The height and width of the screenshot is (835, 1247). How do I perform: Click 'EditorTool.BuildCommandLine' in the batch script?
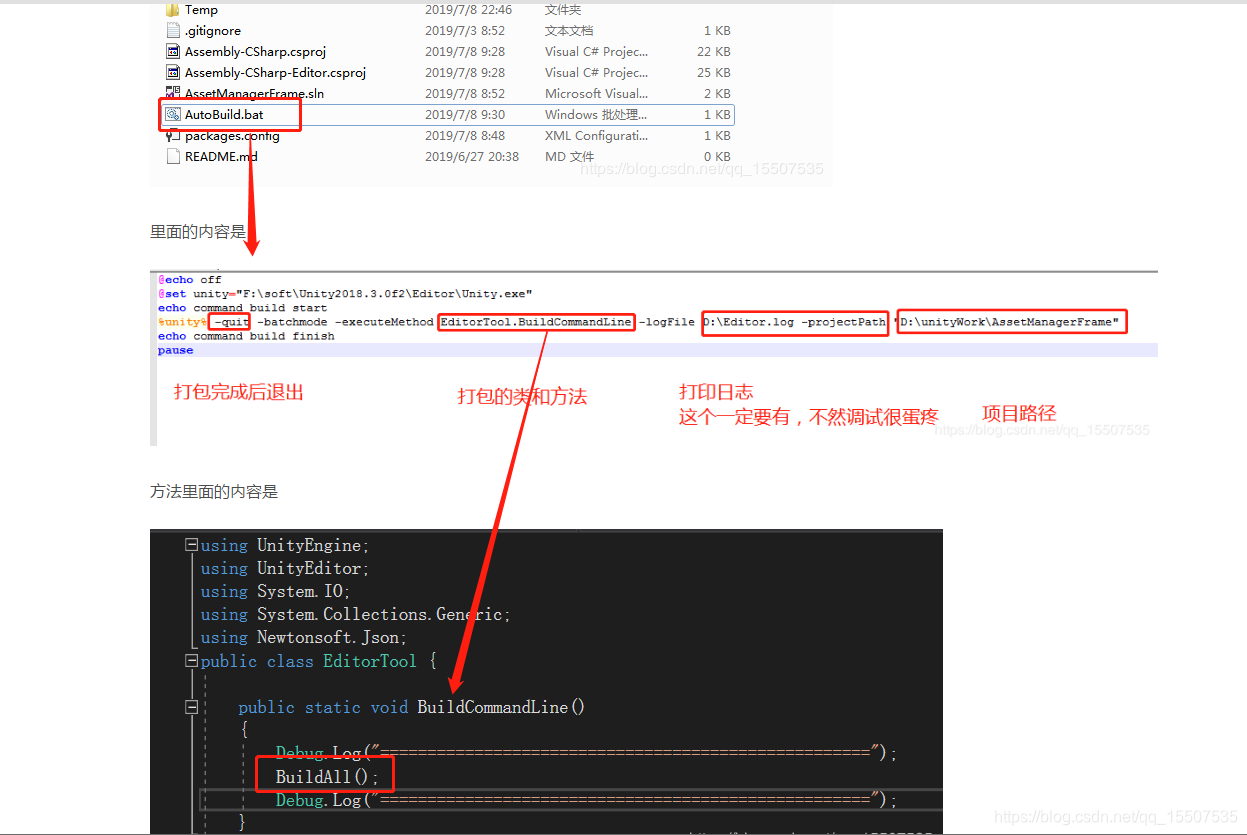click(536, 322)
